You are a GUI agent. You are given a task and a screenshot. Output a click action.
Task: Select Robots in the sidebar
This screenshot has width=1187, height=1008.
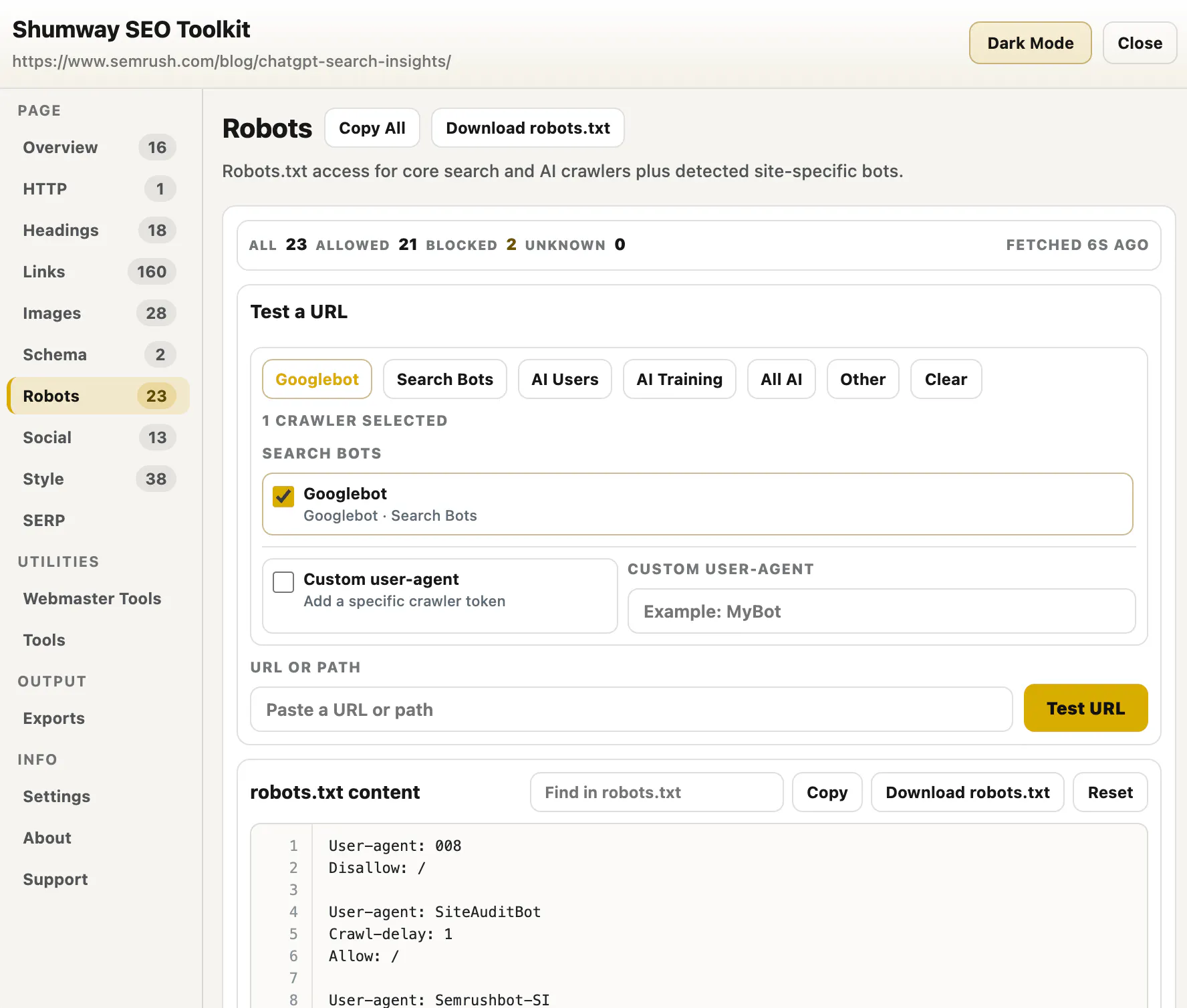(x=98, y=396)
